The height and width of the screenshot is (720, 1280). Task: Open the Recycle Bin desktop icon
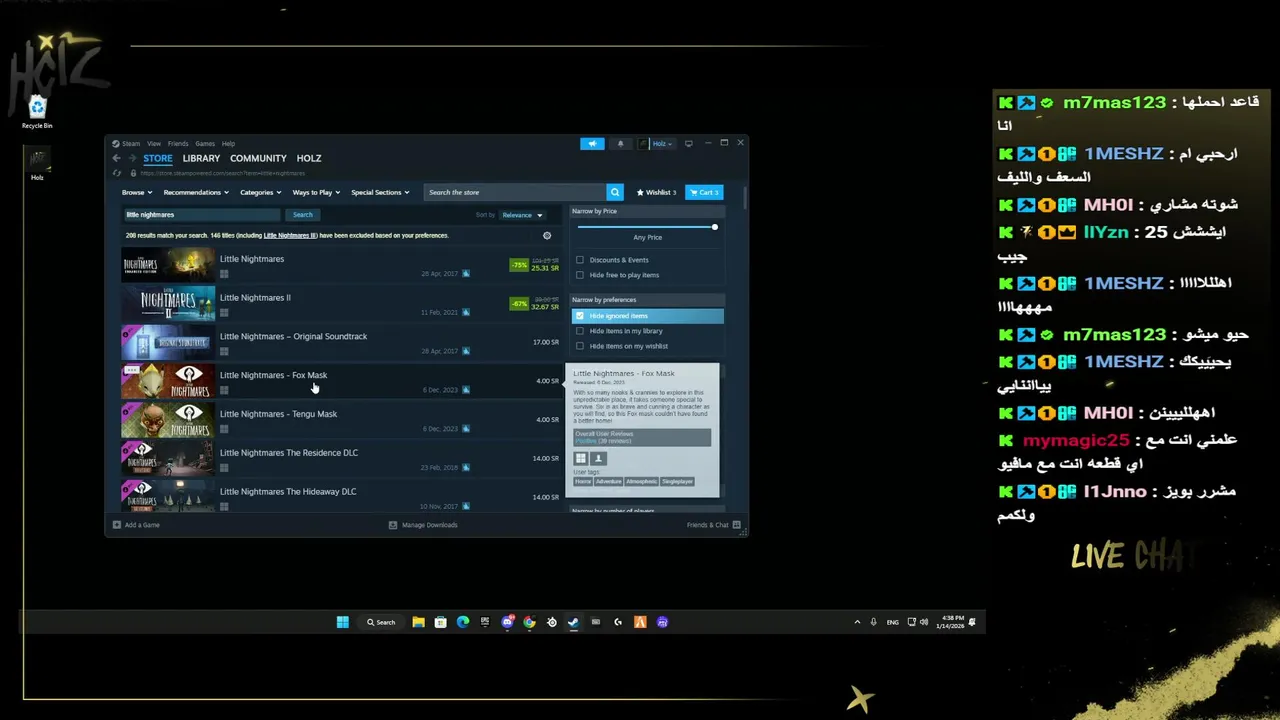point(37,107)
